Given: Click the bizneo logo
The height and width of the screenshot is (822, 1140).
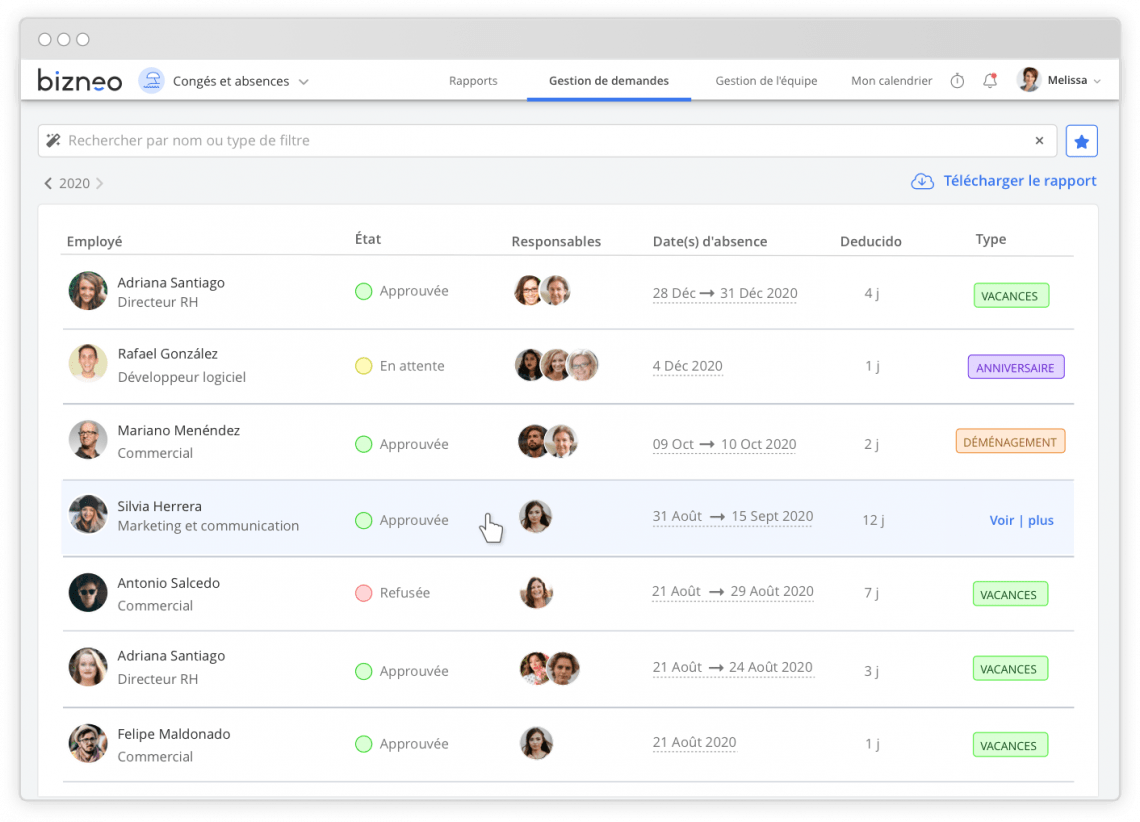Looking at the screenshot, I should click(80, 81).
